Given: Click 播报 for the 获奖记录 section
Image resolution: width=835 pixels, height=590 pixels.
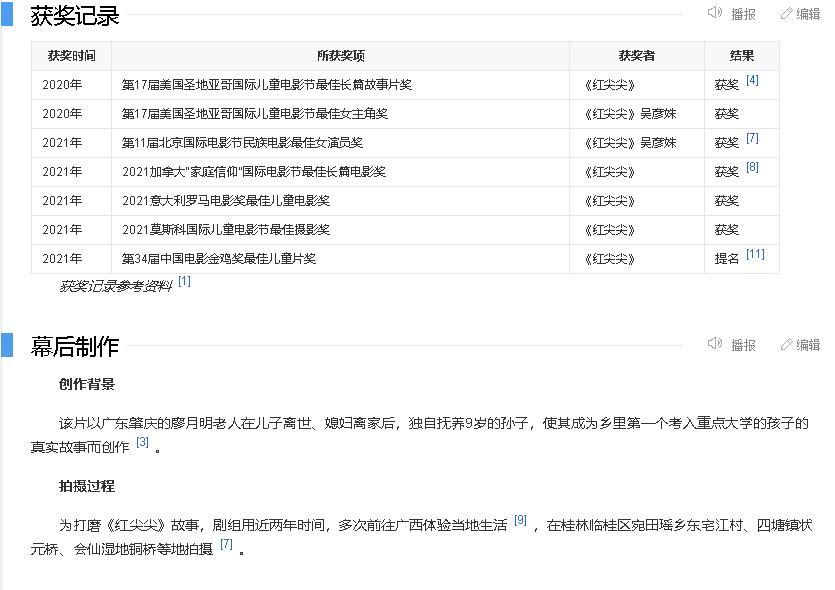Looking at the screenshot, I should [743, 14].
